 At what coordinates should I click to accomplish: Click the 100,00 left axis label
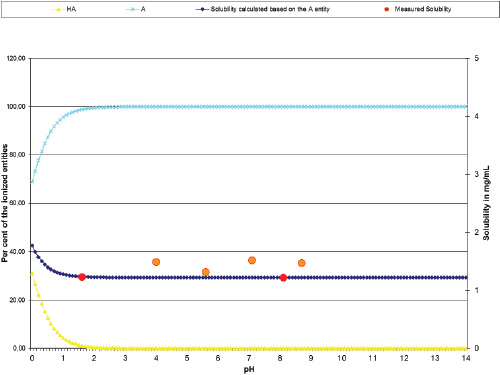click(16, 107)
